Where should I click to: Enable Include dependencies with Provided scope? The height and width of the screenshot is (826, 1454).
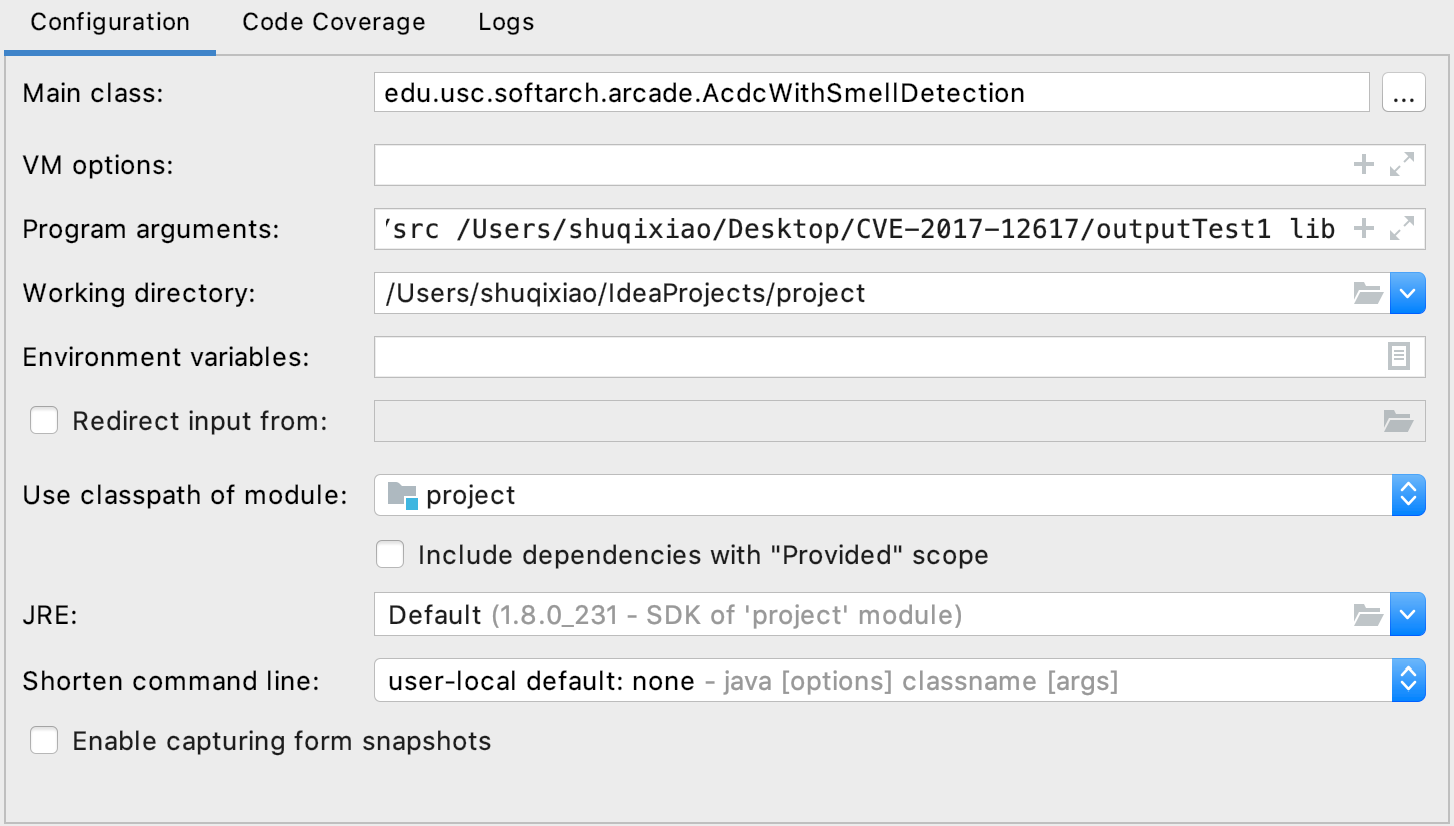(390, 554)
